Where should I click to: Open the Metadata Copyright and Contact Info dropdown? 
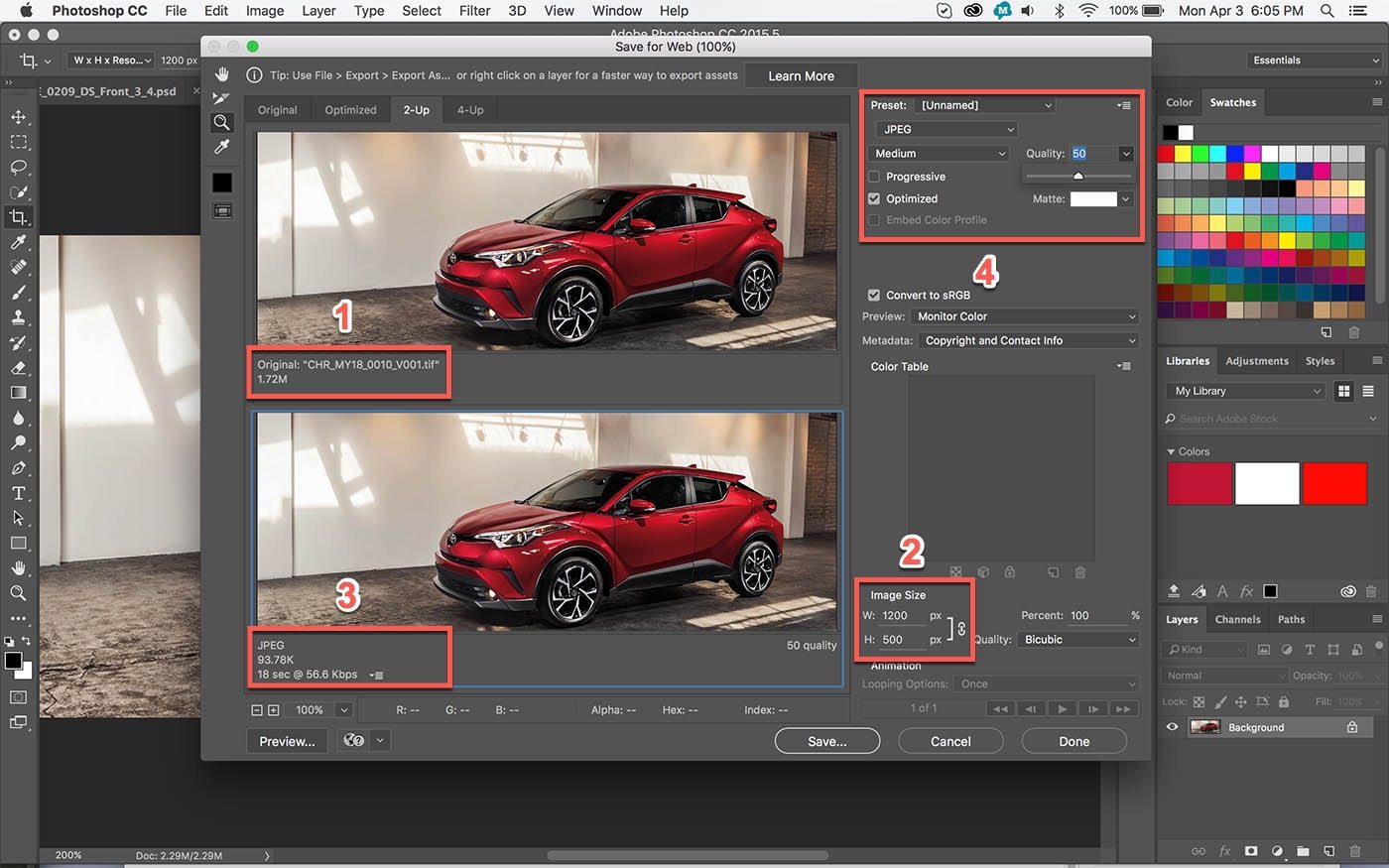point(1028,340)
